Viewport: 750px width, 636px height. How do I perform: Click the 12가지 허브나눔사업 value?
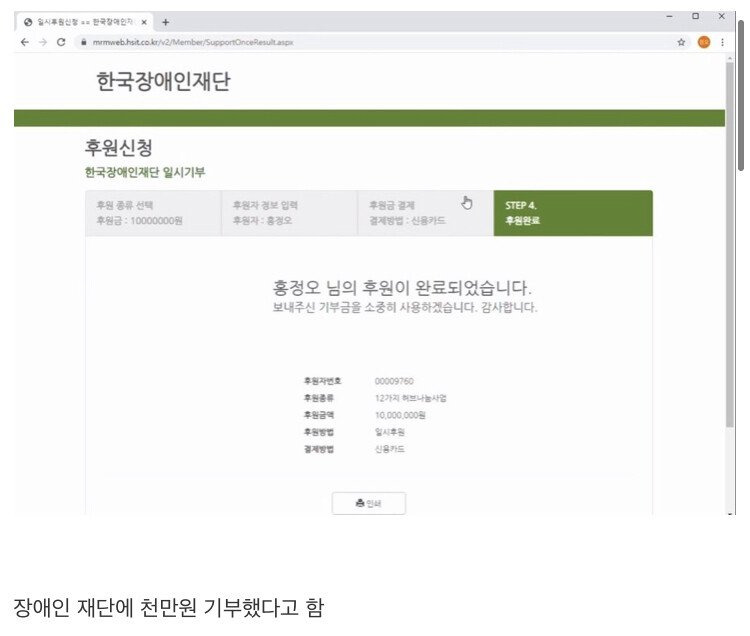pyautogui.click(x=410, y=398)
